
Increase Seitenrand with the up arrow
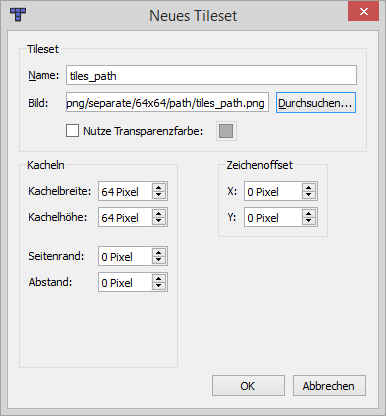click(x=159, y=253)
